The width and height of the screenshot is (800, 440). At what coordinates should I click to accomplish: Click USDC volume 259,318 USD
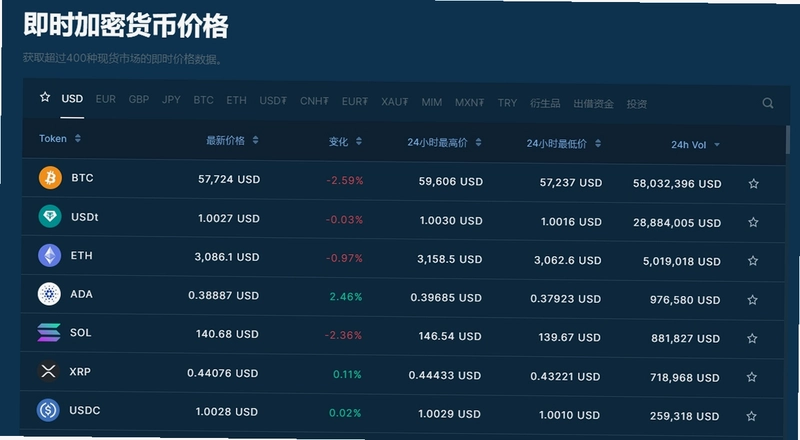click(x=685, y=417)
